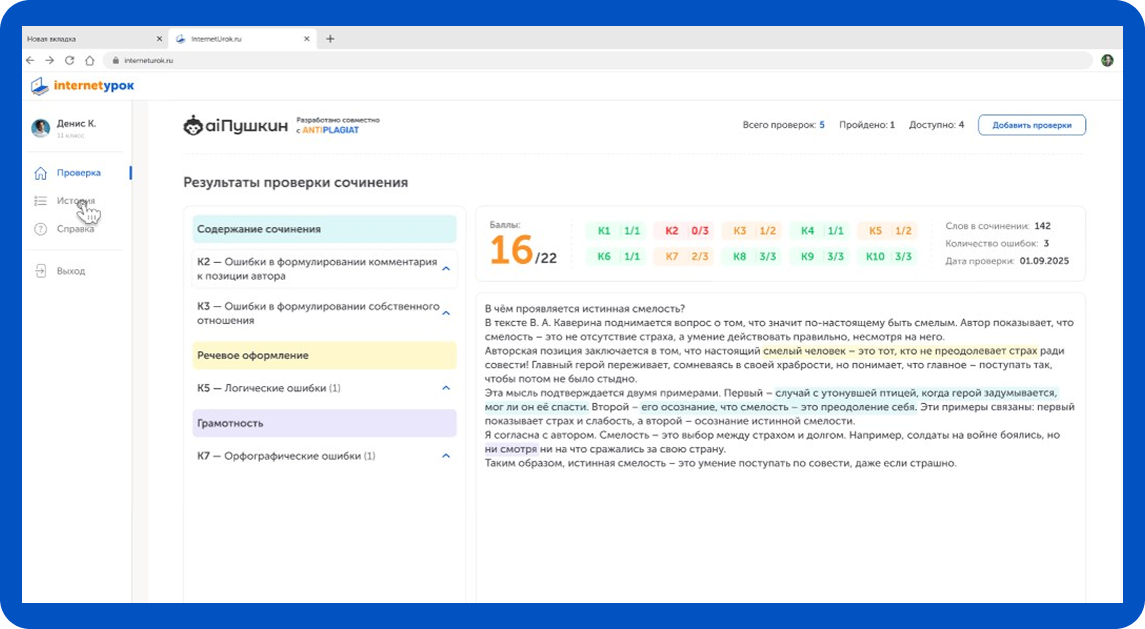Click the browser forward arrow

[50, 60]
